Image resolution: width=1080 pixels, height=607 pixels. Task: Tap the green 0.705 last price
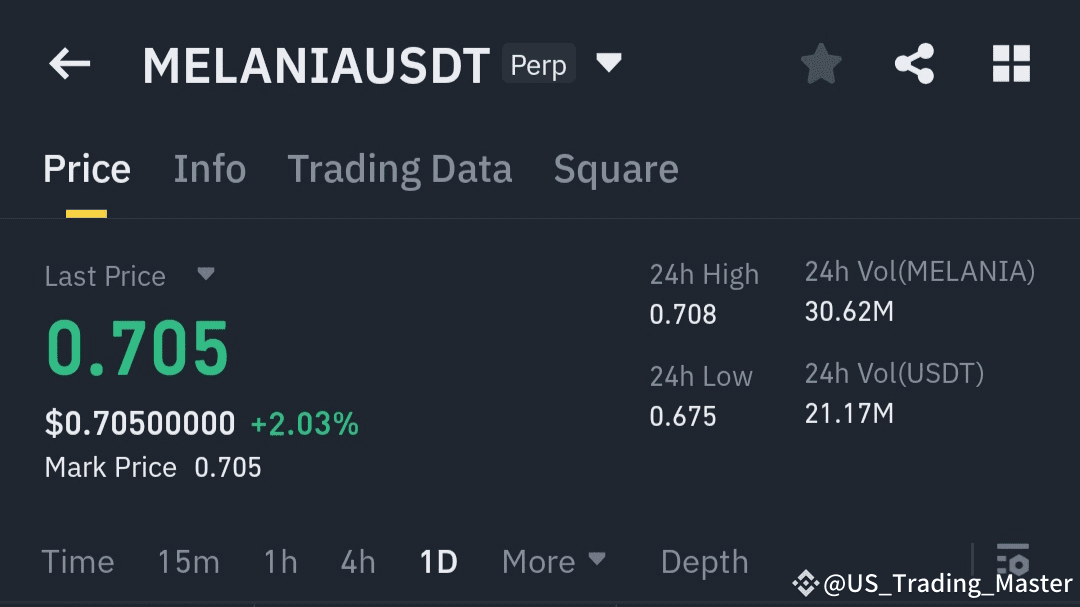[138, 349]
